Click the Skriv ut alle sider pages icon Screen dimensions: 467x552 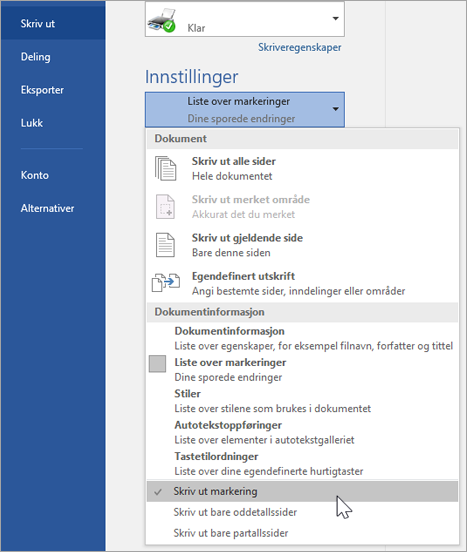click(165, 168)
